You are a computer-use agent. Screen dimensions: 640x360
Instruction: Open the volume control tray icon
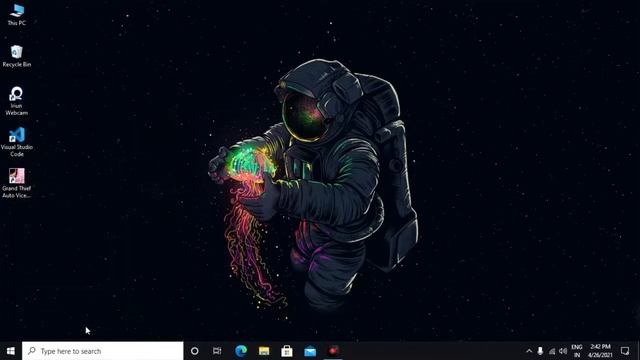pyautogui.click(x=563, y=351)
